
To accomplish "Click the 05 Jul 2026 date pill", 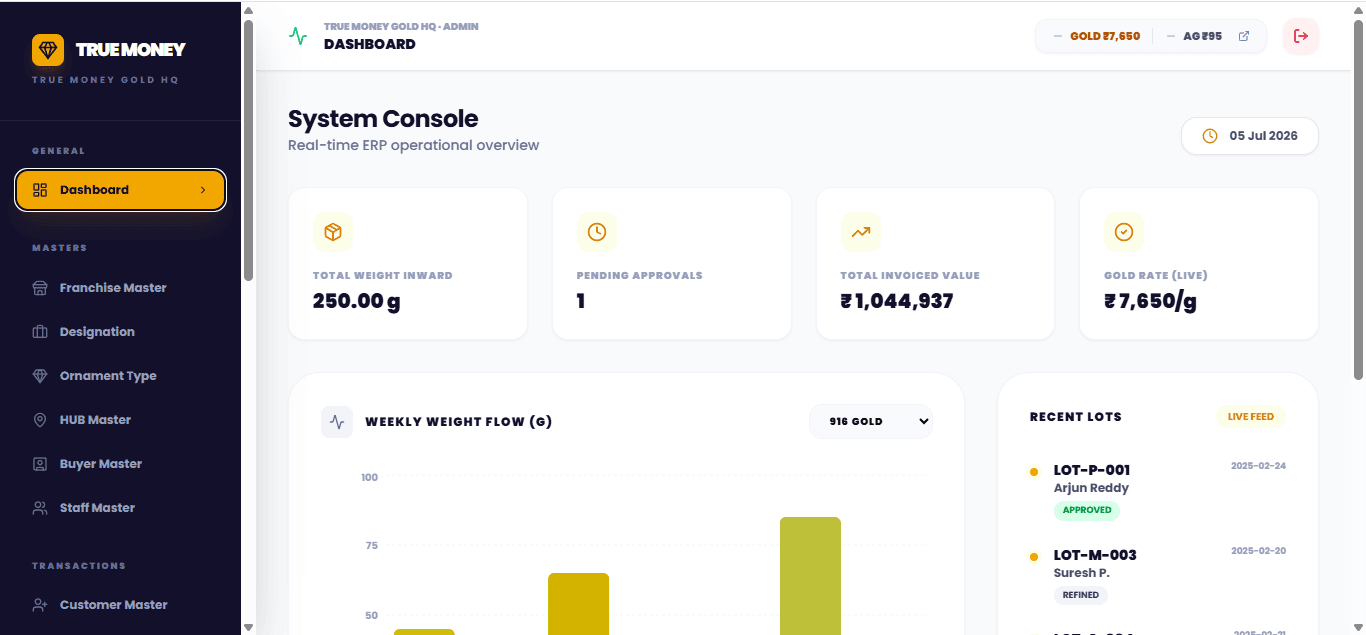I will click(1250, 136).
